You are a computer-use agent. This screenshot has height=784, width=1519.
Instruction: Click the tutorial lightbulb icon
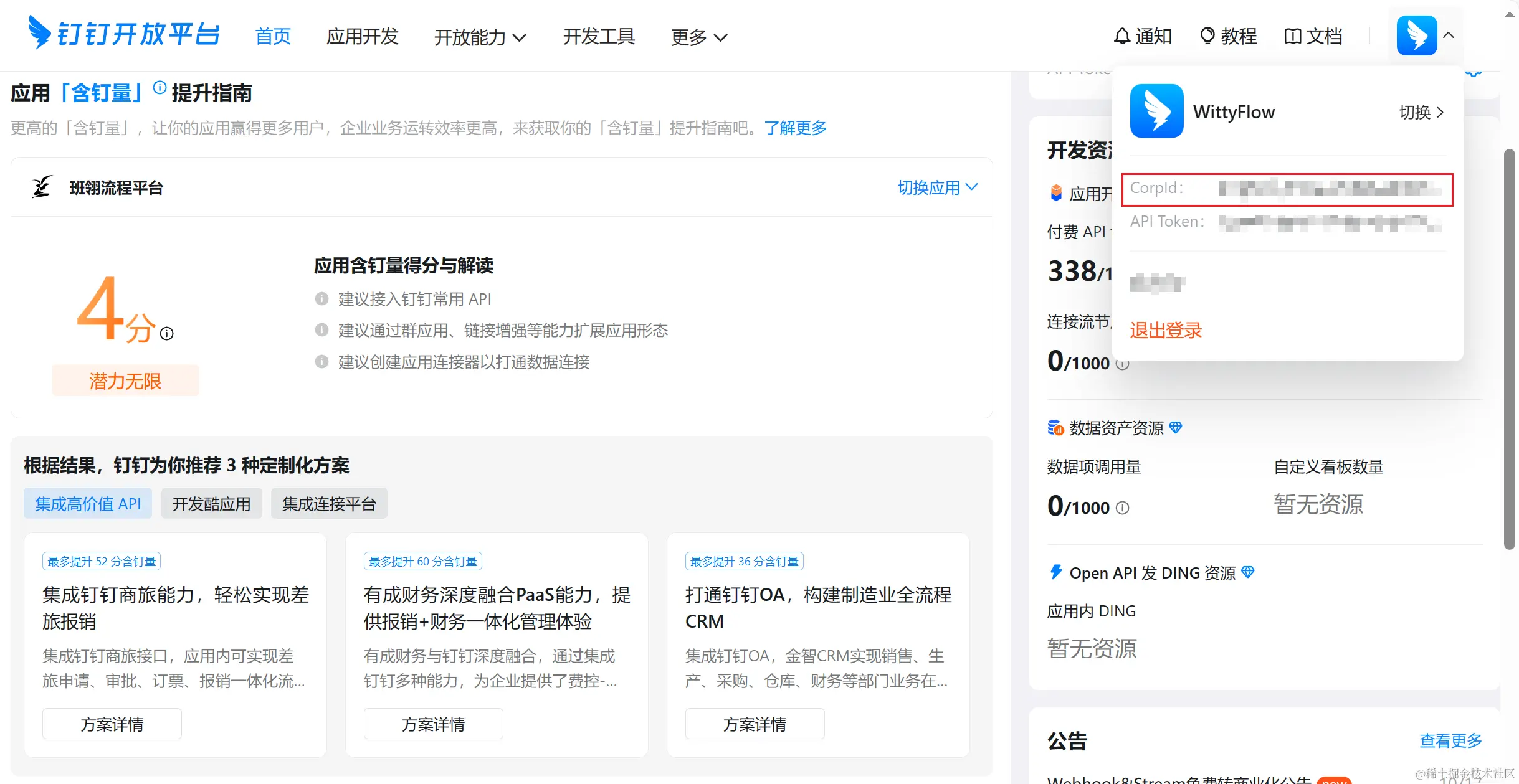pyautogui.click(x=1207, y=36)
